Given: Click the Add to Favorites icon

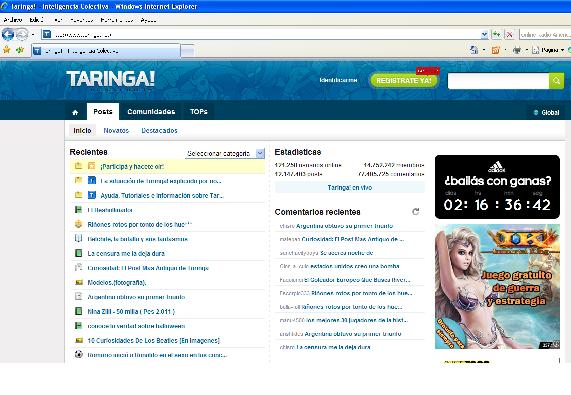Looking at the screenshot, I should click(20, 50).
